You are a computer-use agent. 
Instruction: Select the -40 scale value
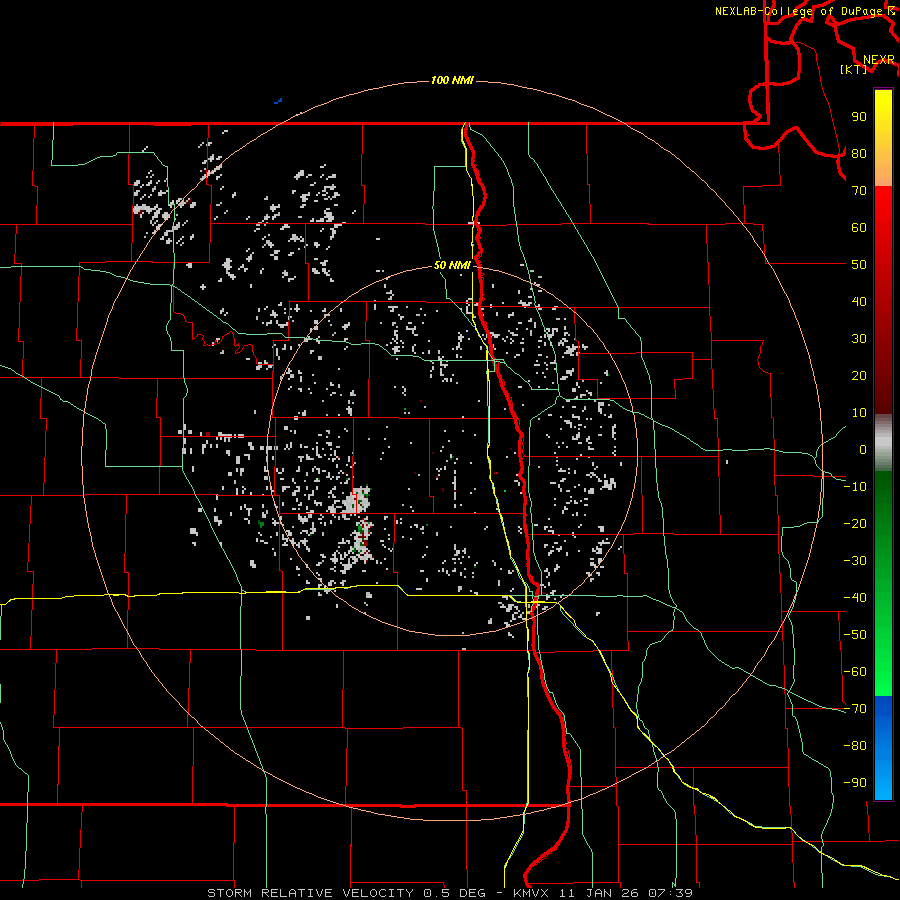pyautogui.click(x=855, y=598)
